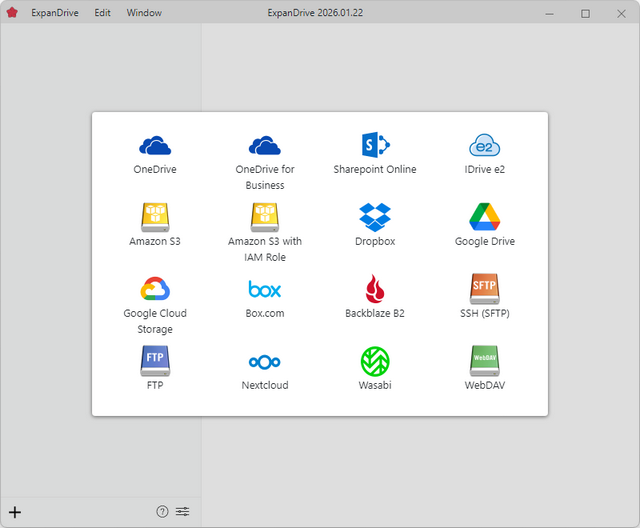Select SSH (SFTP) drive icon
The width and height of the screenshot is (640, 528).
pyautogui.click(x=485, y=289)
